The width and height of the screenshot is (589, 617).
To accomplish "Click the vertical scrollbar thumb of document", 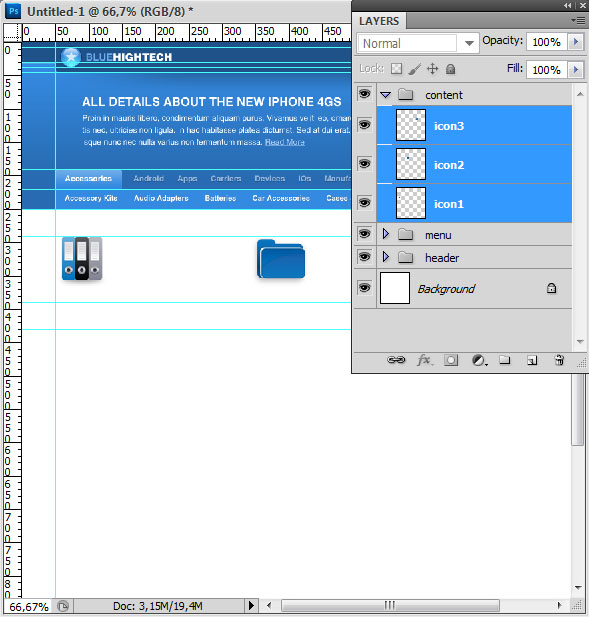I will click(x=578, y=409).
